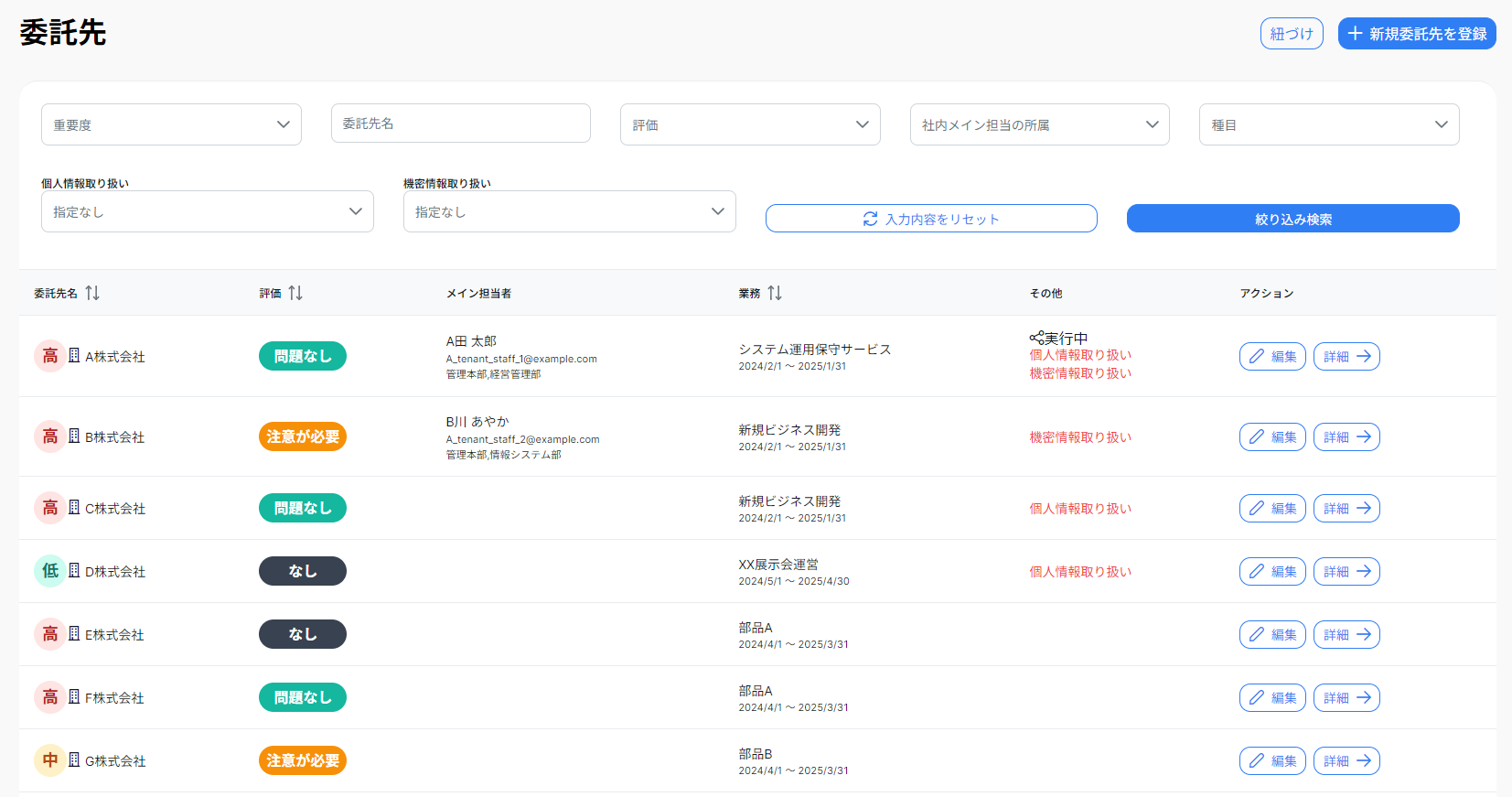The height and width of the screenshot is (797, 1512).
Task: Click 部品B task name
Action: tap(756, 754)
